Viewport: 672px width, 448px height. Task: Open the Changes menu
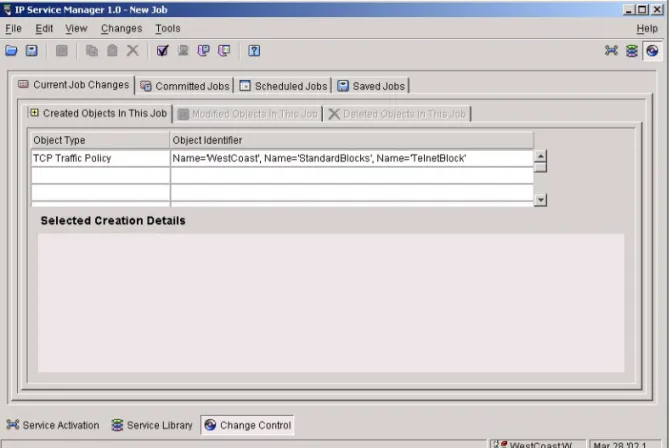121,28
